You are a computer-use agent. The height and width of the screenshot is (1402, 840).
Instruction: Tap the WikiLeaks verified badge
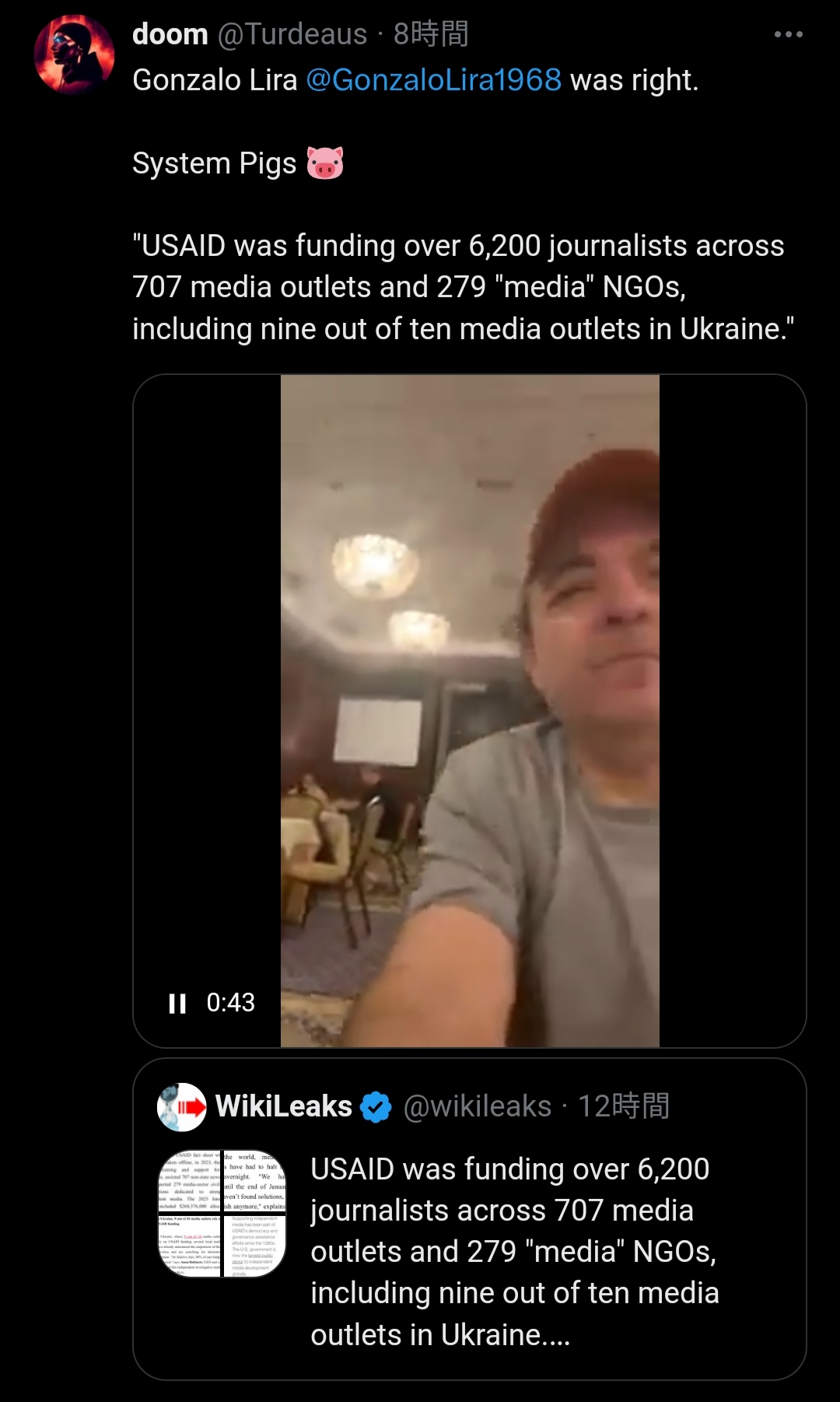tap(377, 1107)
